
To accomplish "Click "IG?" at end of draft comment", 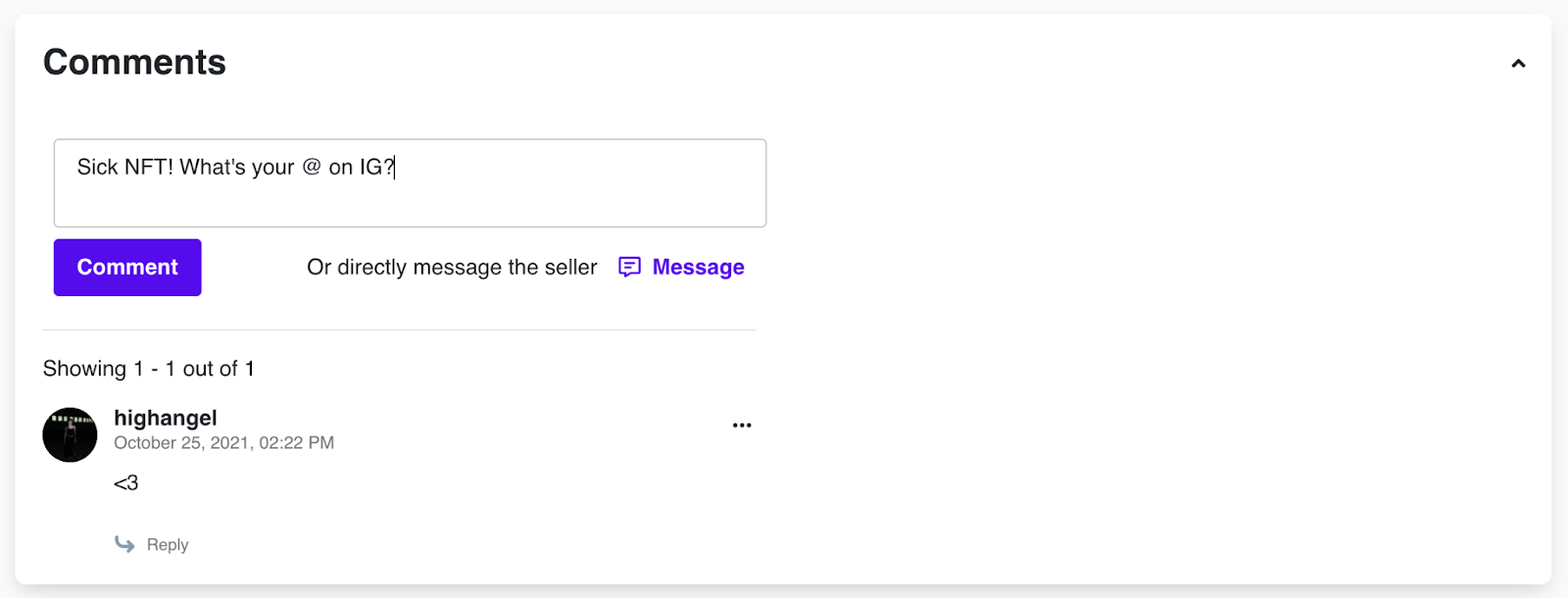I will (x=376, y=168).
